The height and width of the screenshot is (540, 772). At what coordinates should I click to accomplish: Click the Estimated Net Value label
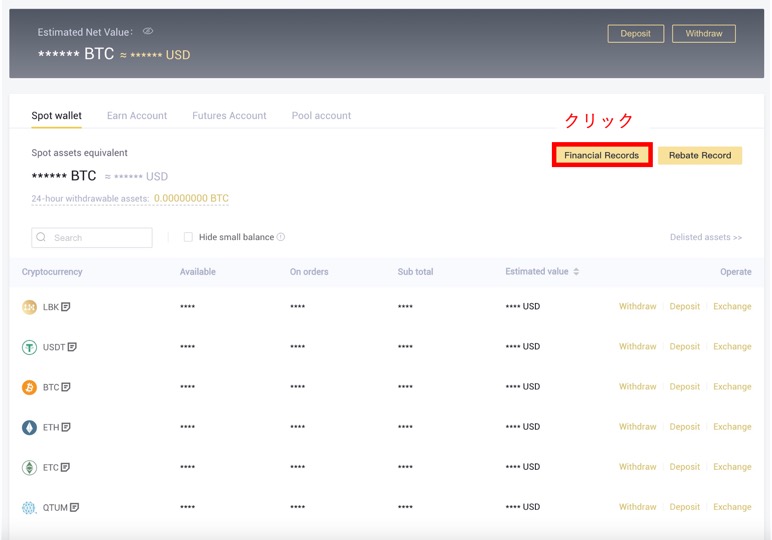[85, 32]
